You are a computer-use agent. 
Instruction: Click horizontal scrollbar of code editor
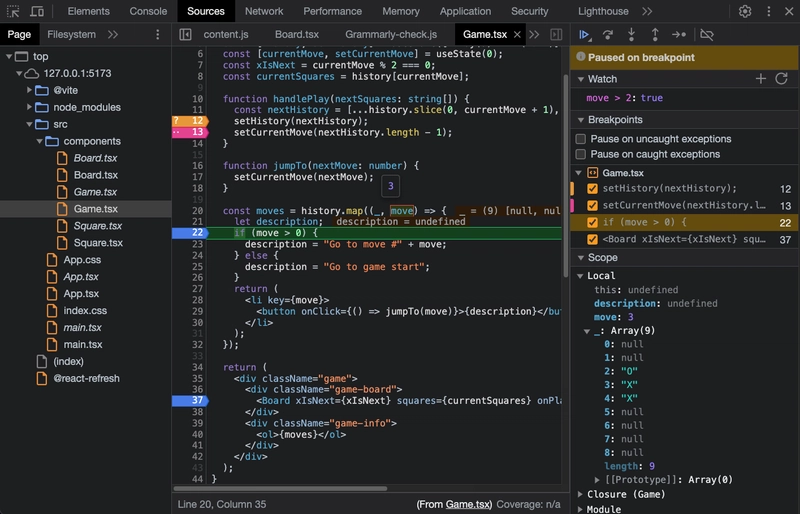[280, 488]
